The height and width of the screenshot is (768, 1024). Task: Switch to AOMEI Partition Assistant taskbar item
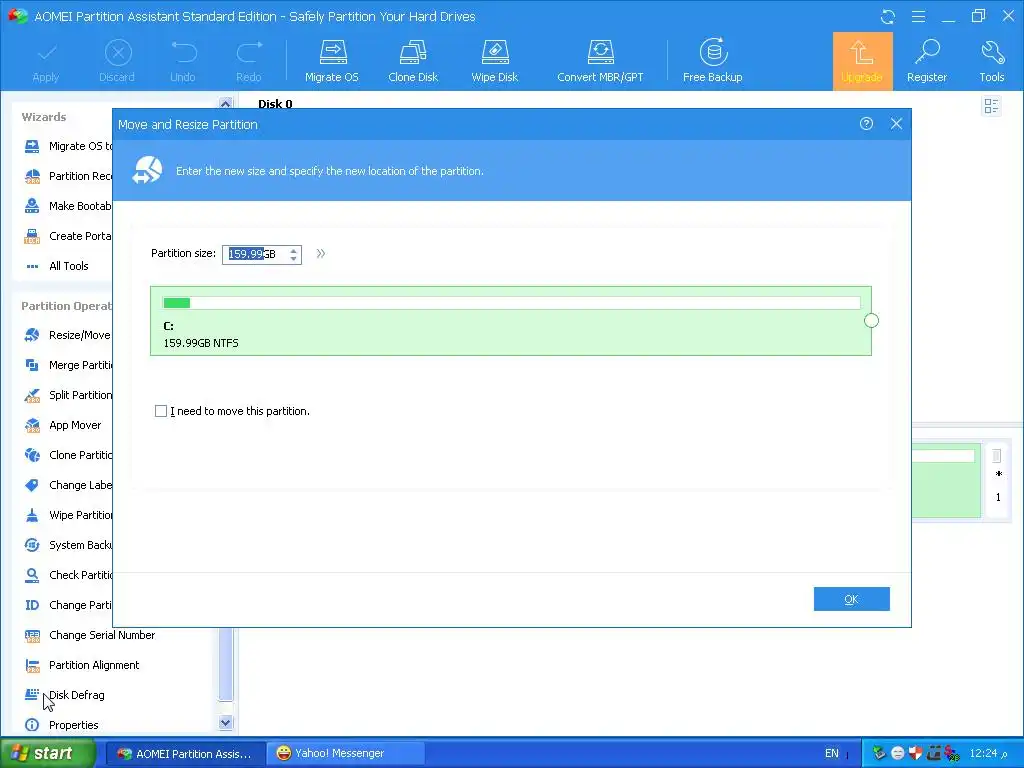click(x=185, y=754)
